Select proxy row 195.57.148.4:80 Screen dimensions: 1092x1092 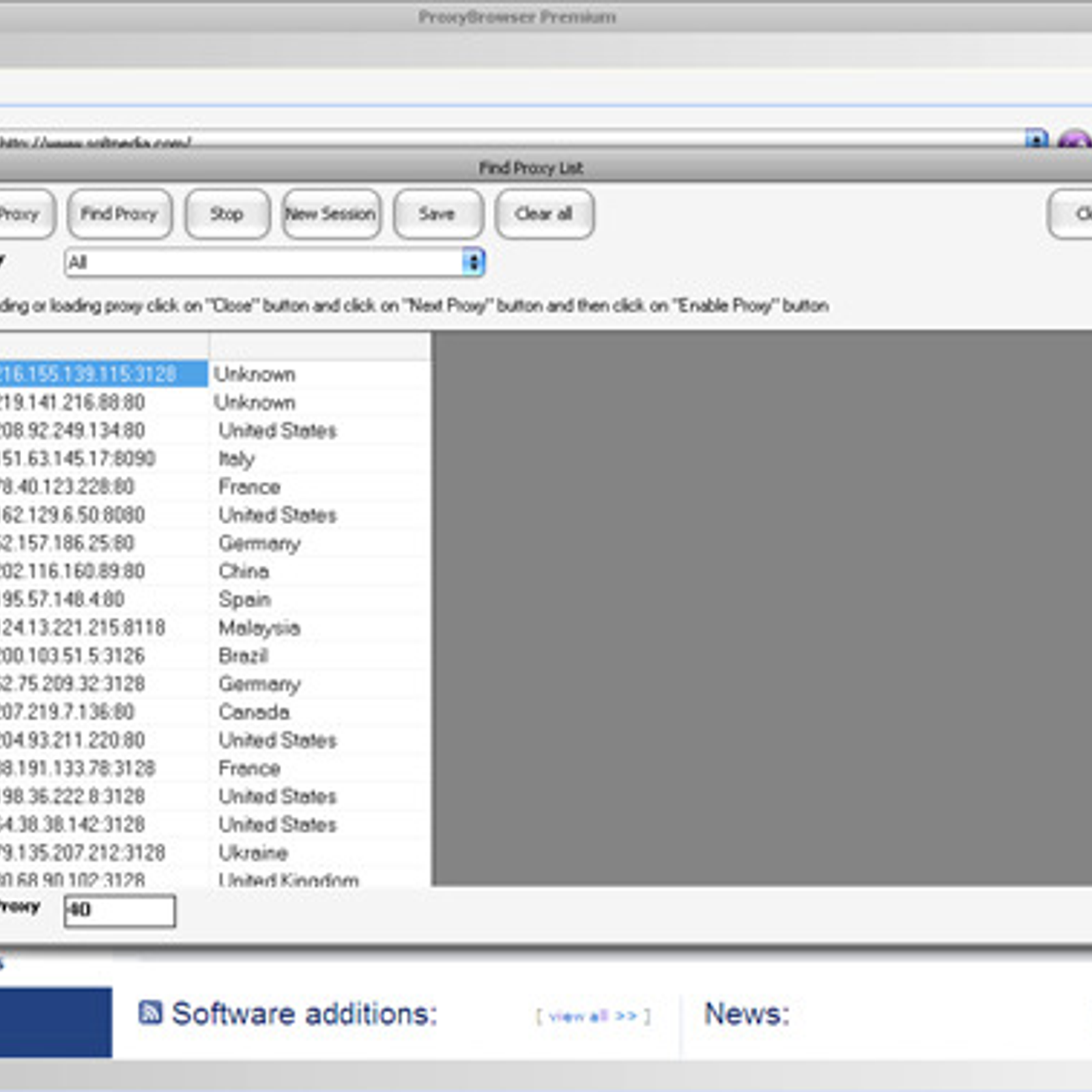215,599
